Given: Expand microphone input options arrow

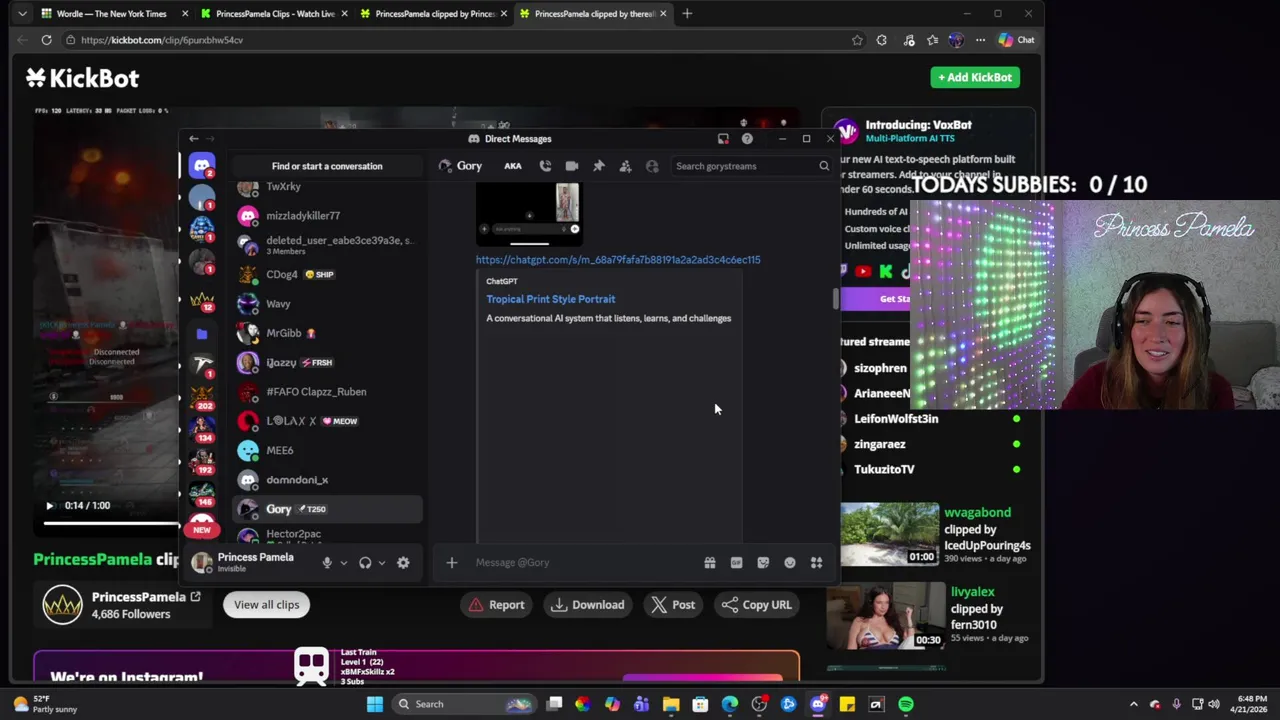Looking at the screenshot, I should point(343,563).
